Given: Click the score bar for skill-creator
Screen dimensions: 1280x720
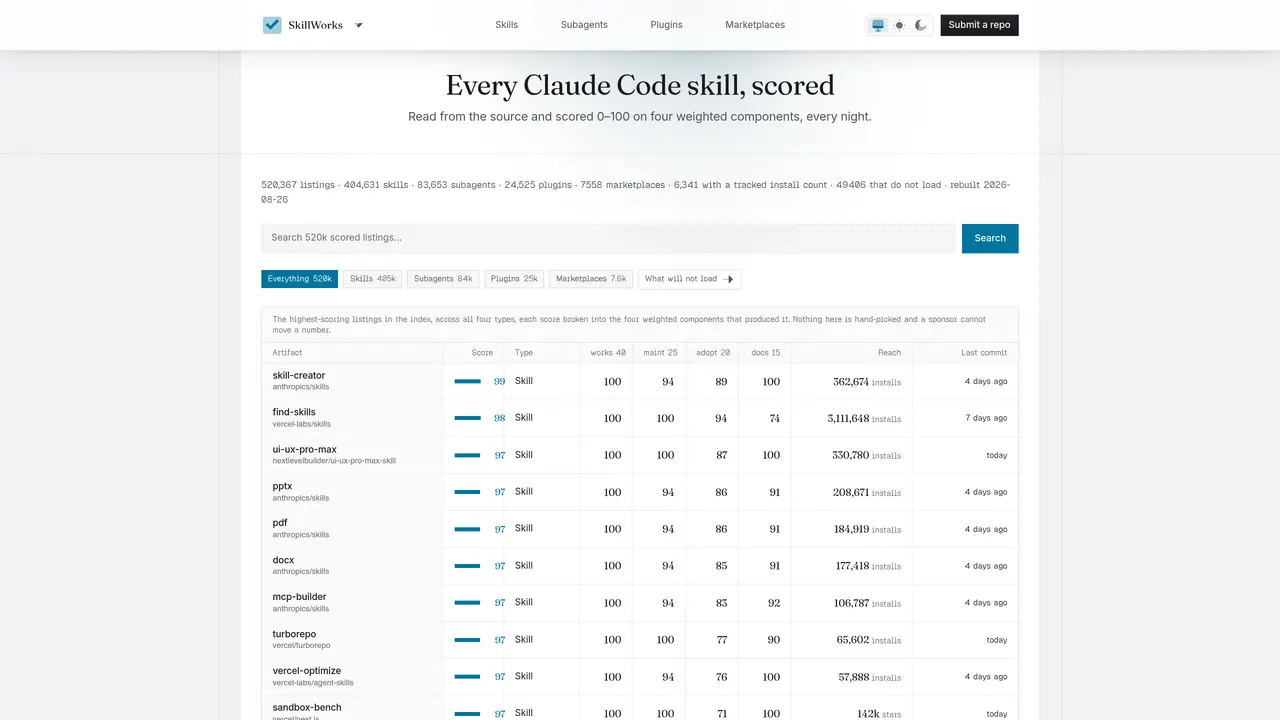Looking at the screenshot, I should click(467, 381).
